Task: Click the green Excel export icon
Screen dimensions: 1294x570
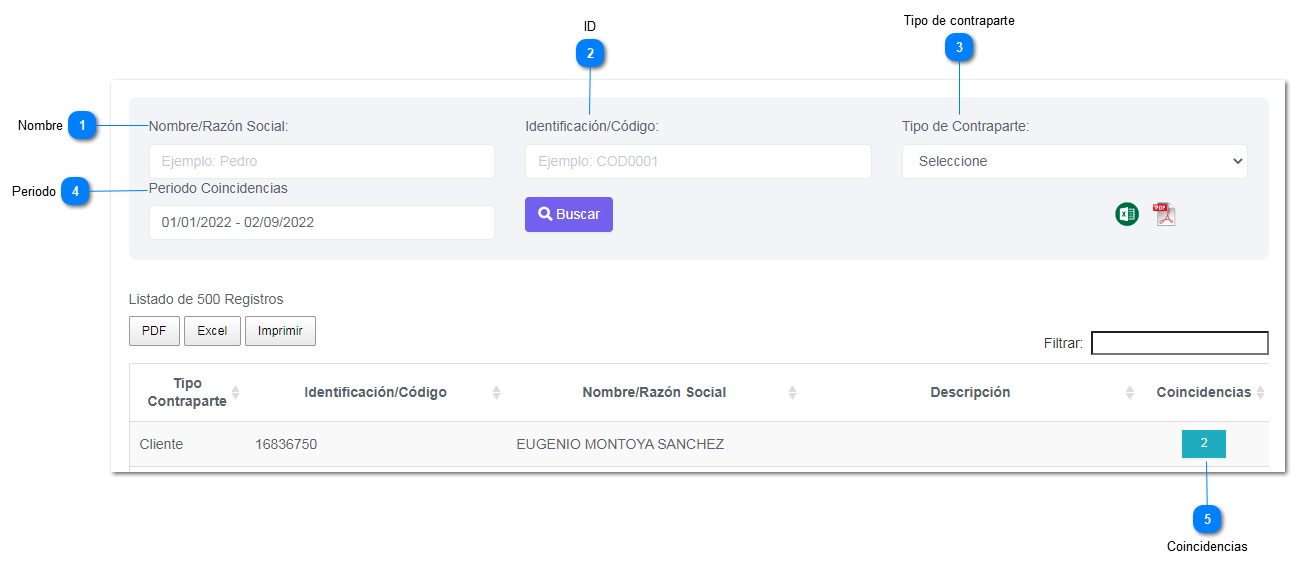Action: (1127, 214)
